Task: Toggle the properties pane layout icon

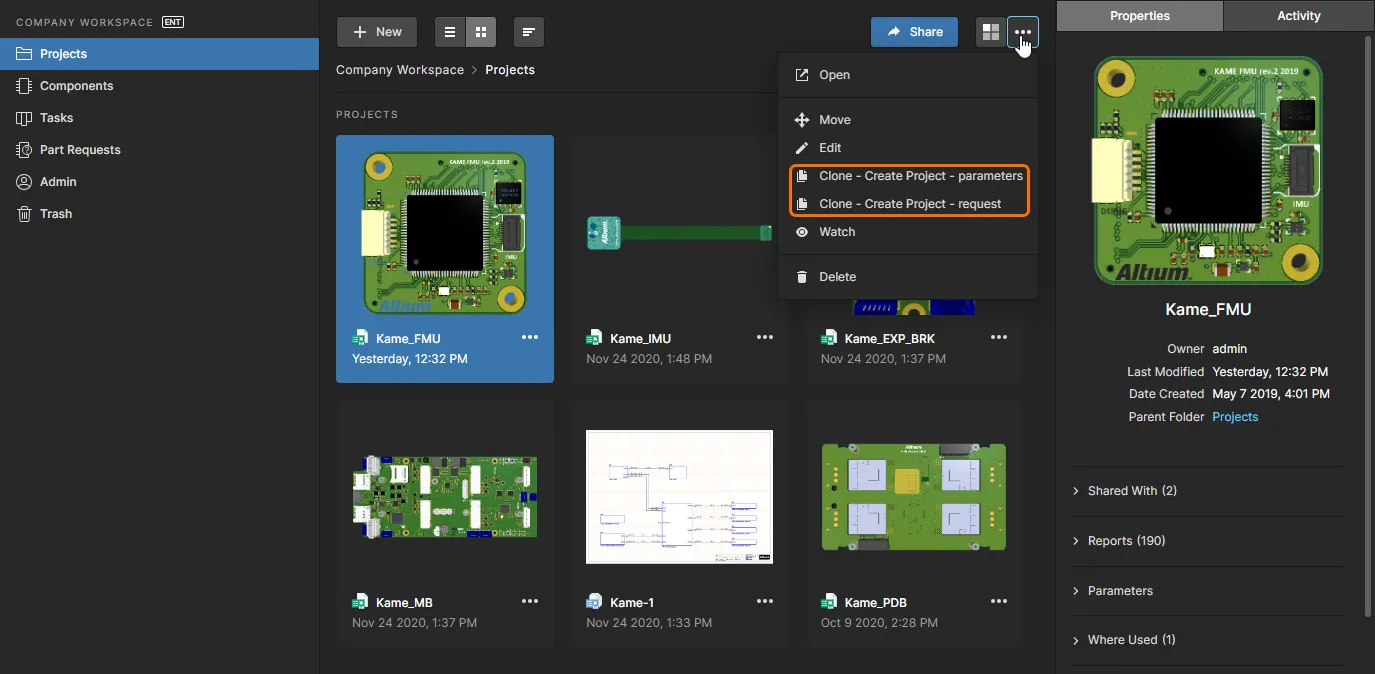Action: pyautogui.click(x=990, y=32)
